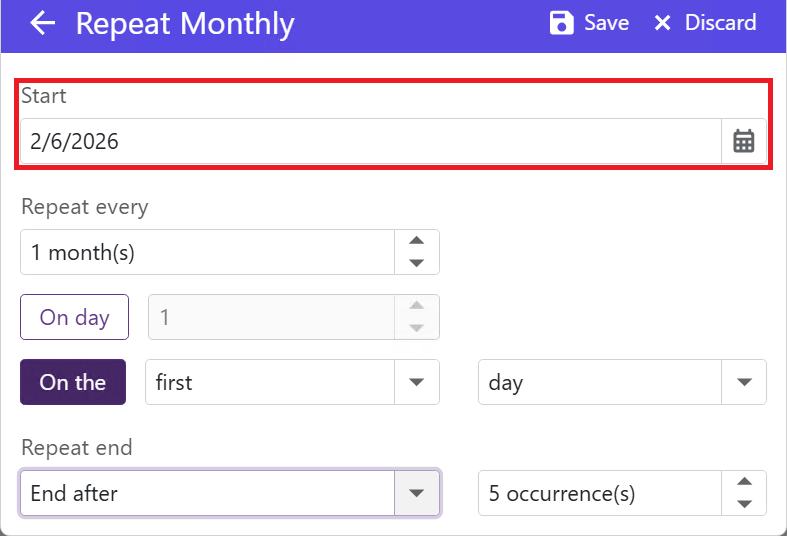The height and width of the screenshot is (536, 787).
Task: Click the '5 occurrence(s)' field
Action: pyautogui.click(x=600, y=493)
